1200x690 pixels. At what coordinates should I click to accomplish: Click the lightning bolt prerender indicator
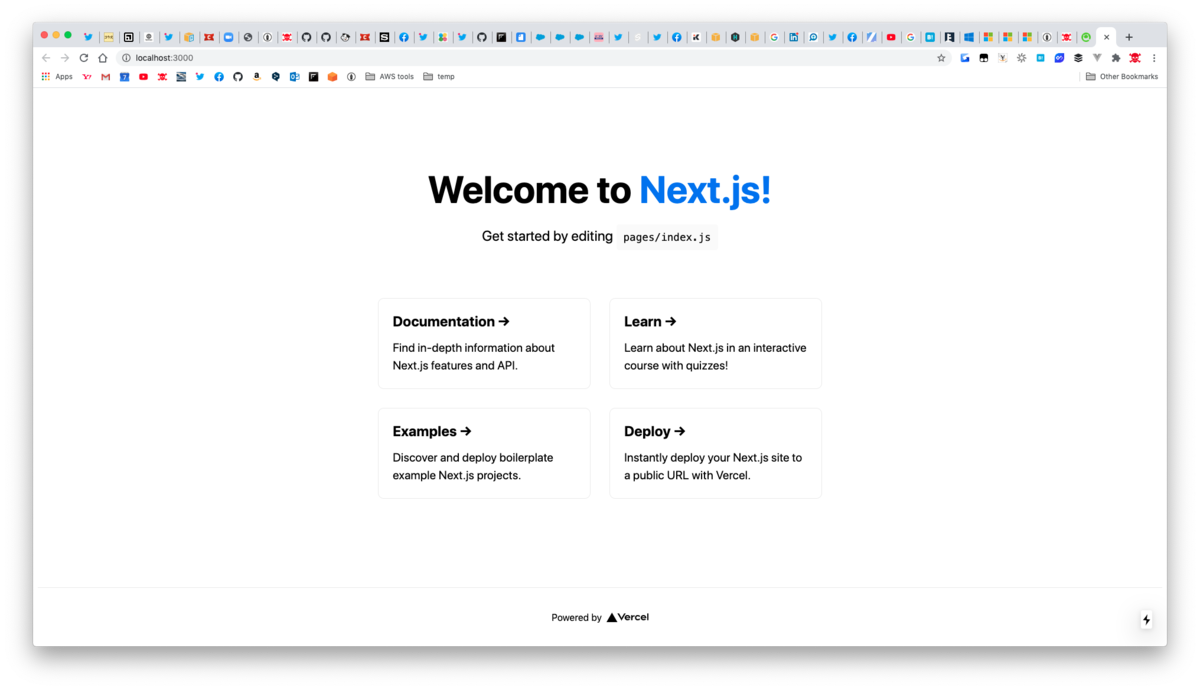pos(1146,620)
